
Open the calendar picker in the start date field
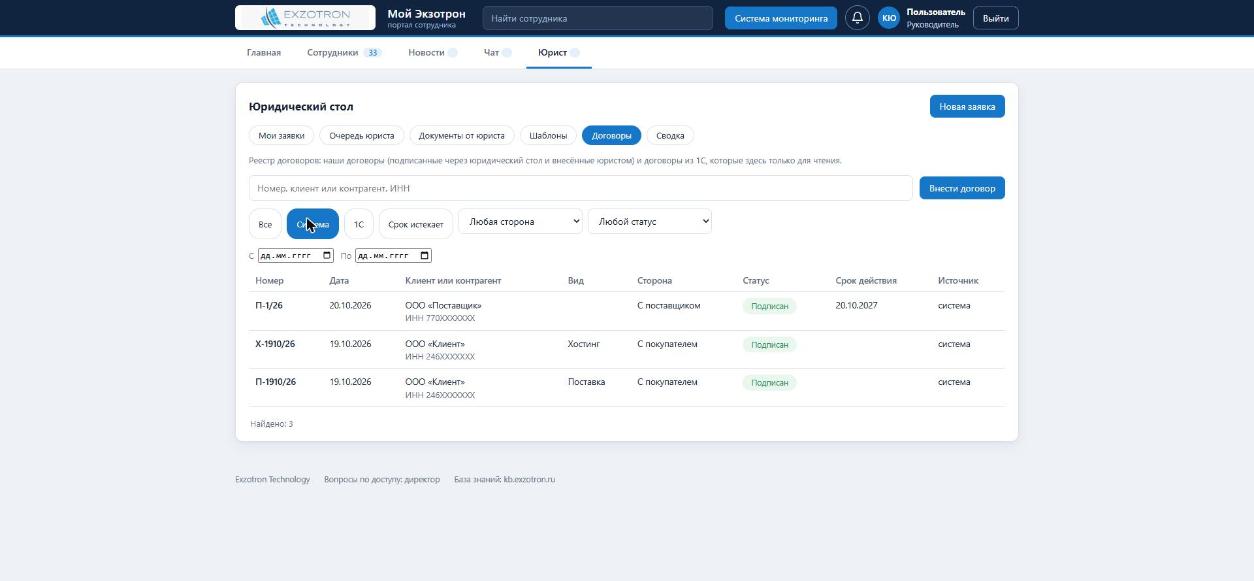pos(327,256)
